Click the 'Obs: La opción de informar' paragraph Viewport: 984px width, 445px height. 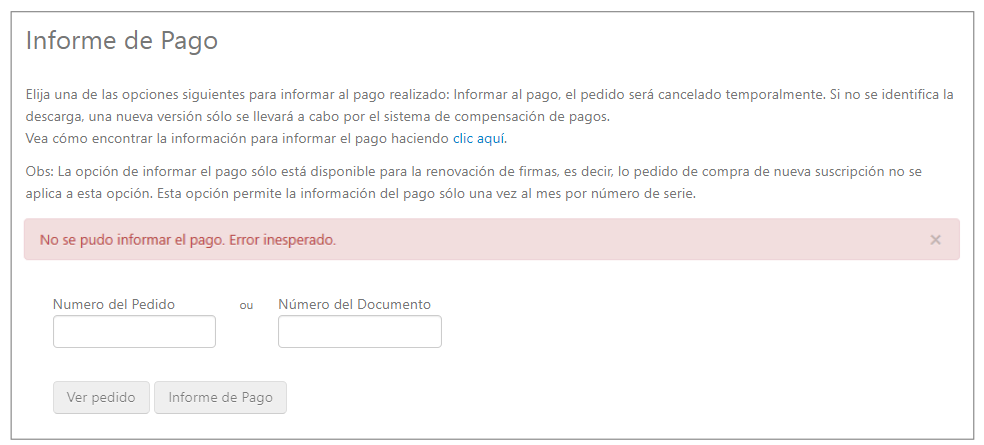coord(474,183)
